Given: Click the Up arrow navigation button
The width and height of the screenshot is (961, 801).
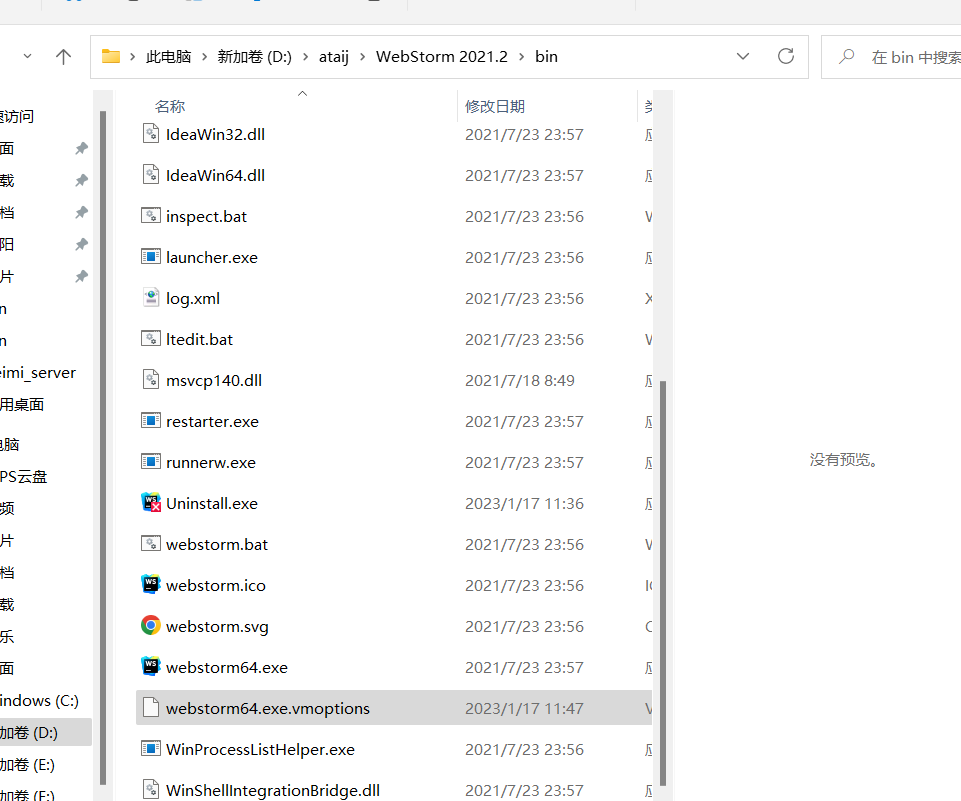Looking at the screenshot, I should 63,57.
